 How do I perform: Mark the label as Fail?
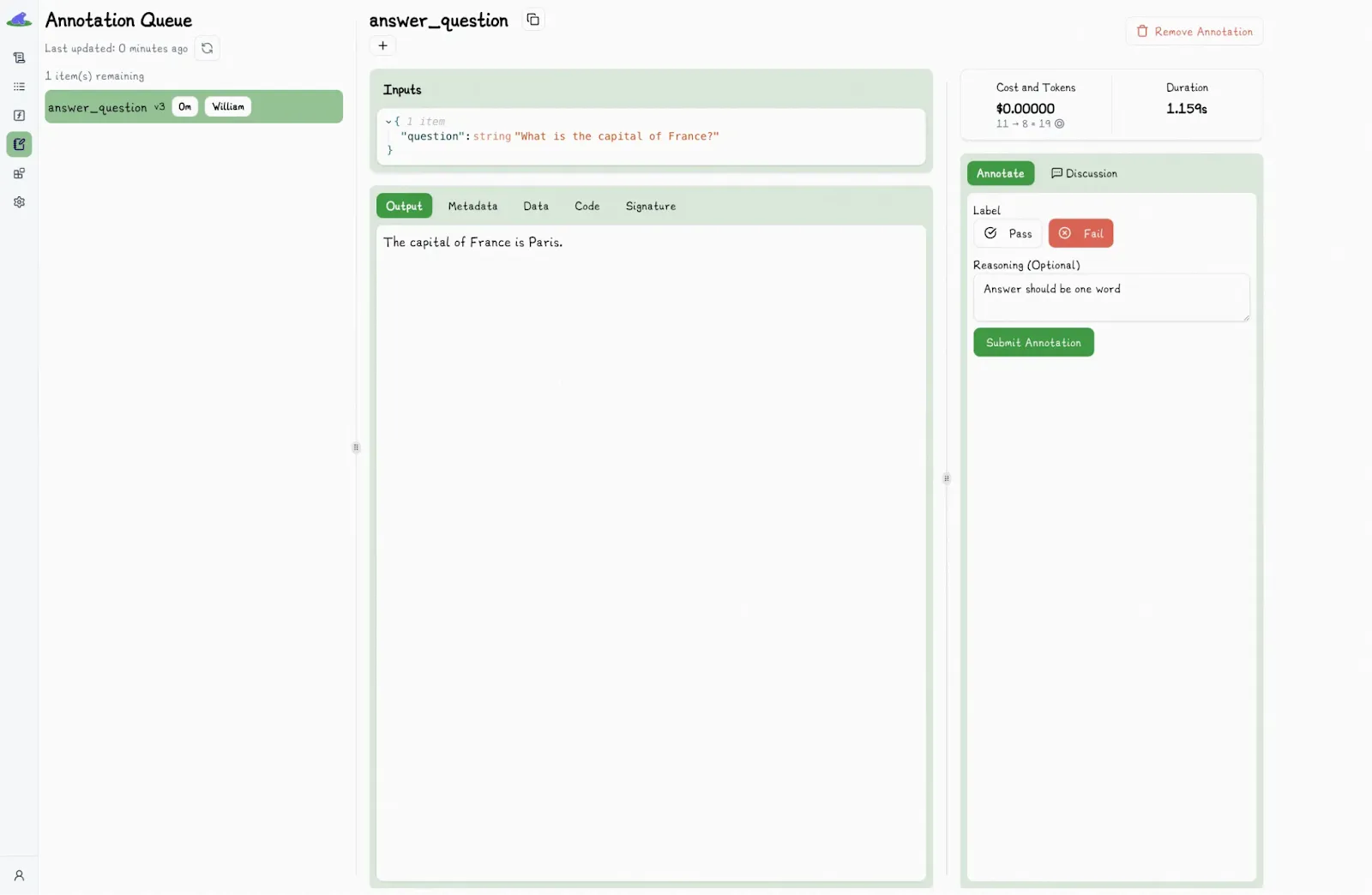pyautogui.click(x=1080, y=233)
